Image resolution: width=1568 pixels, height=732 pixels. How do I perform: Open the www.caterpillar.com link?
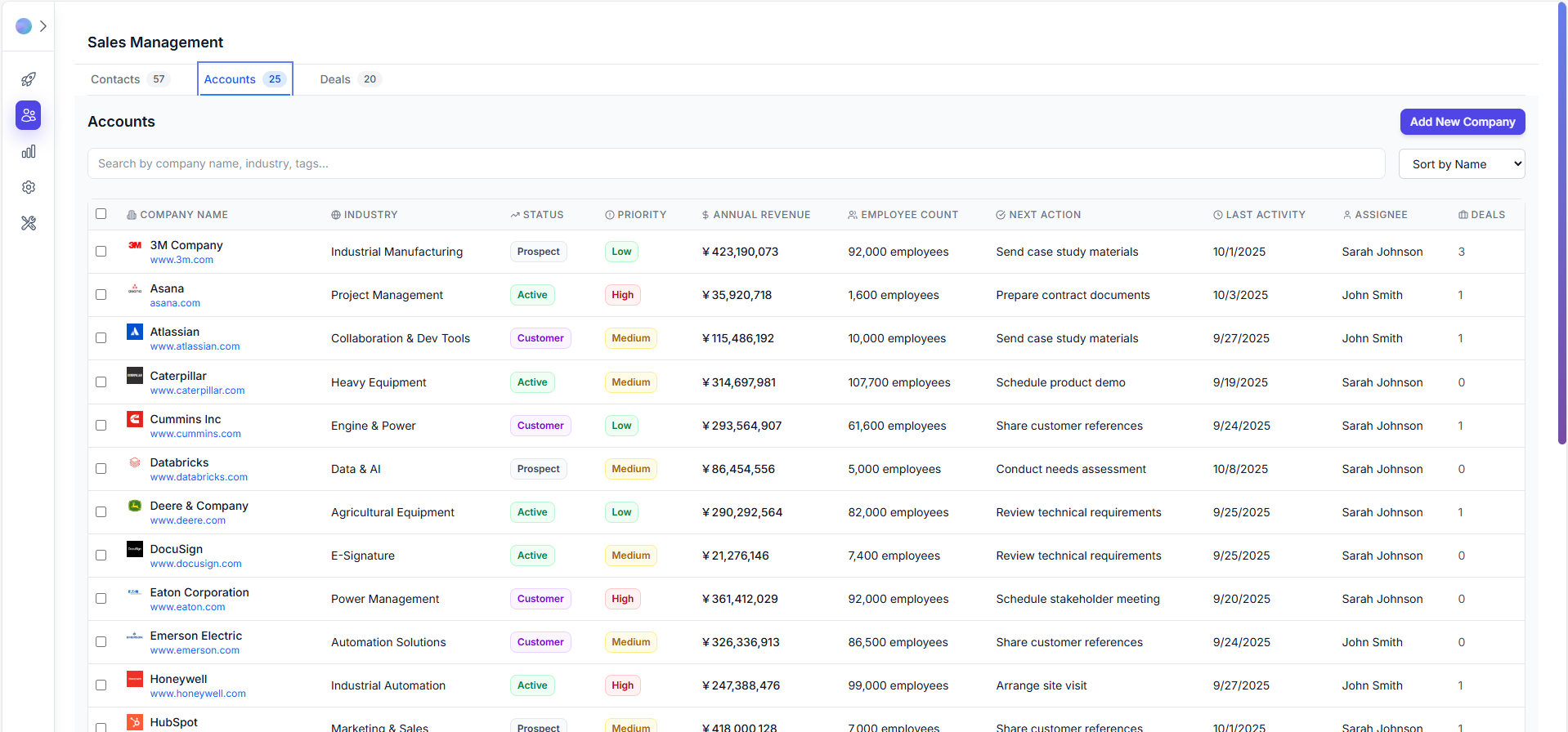[x=197, y=391]
